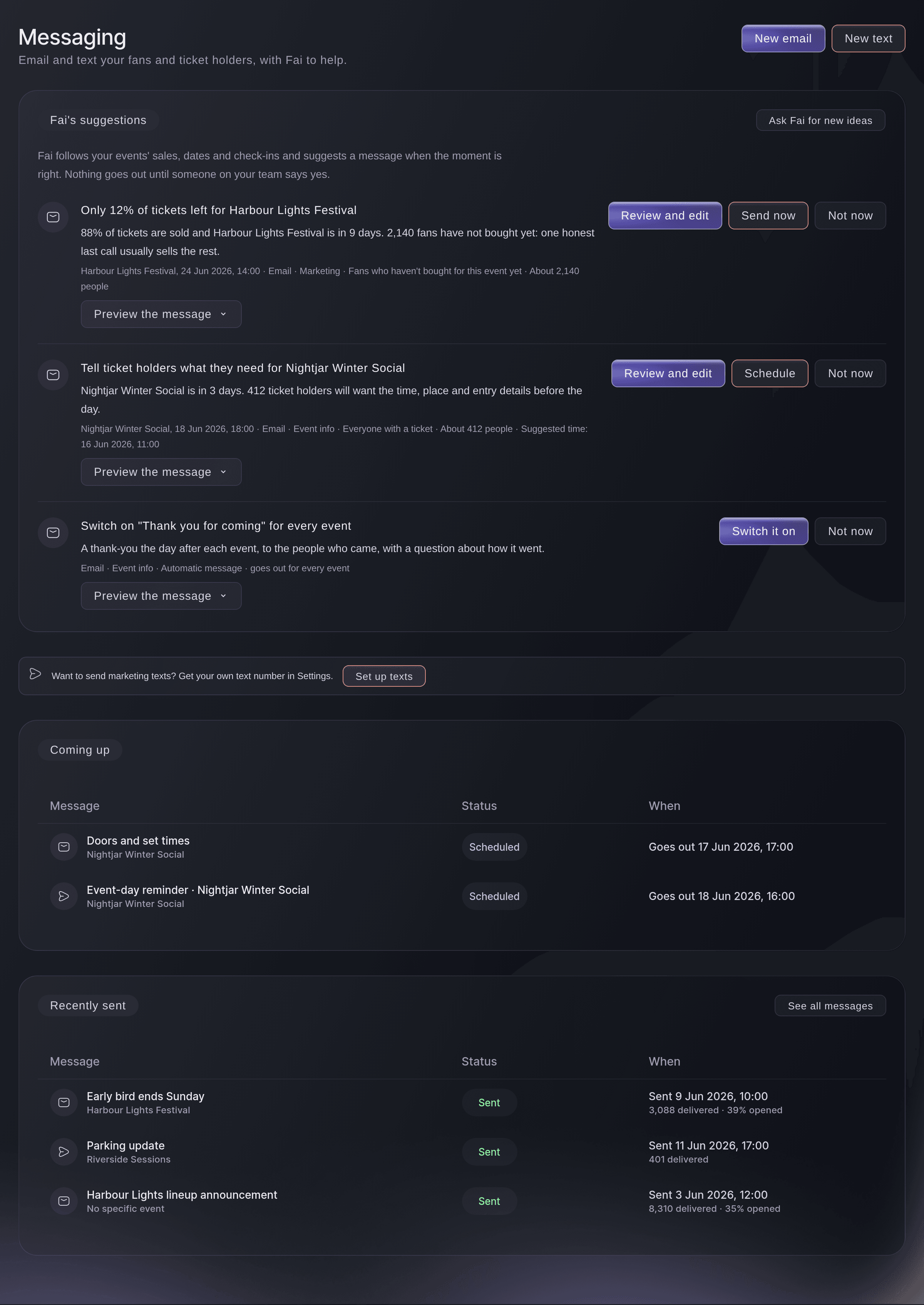Schedule the Nightjar Winter Social message
The width and height of the screenshot is (924, 1305).
[x=769, y=374]
